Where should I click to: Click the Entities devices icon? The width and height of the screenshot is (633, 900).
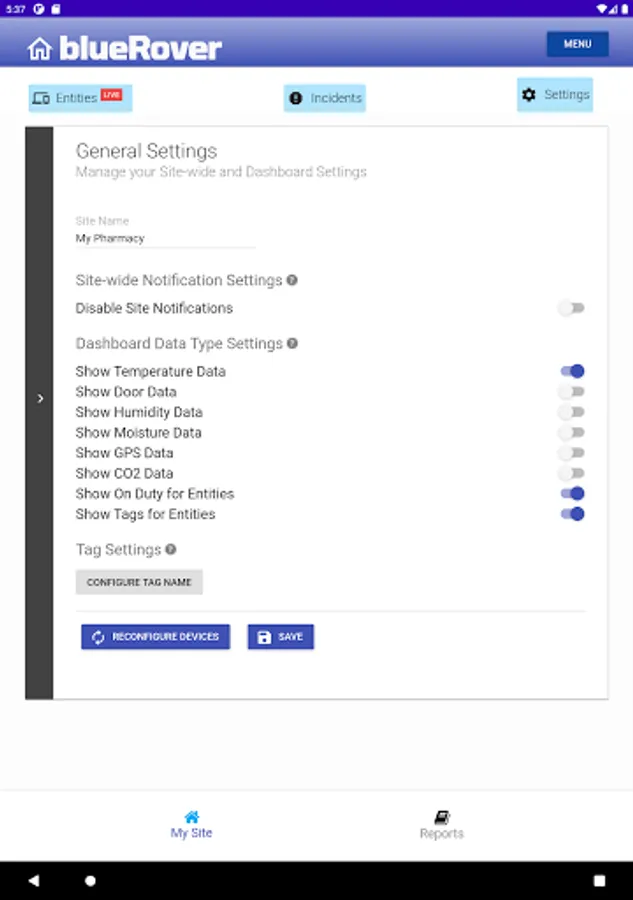(x=41, y=98)
